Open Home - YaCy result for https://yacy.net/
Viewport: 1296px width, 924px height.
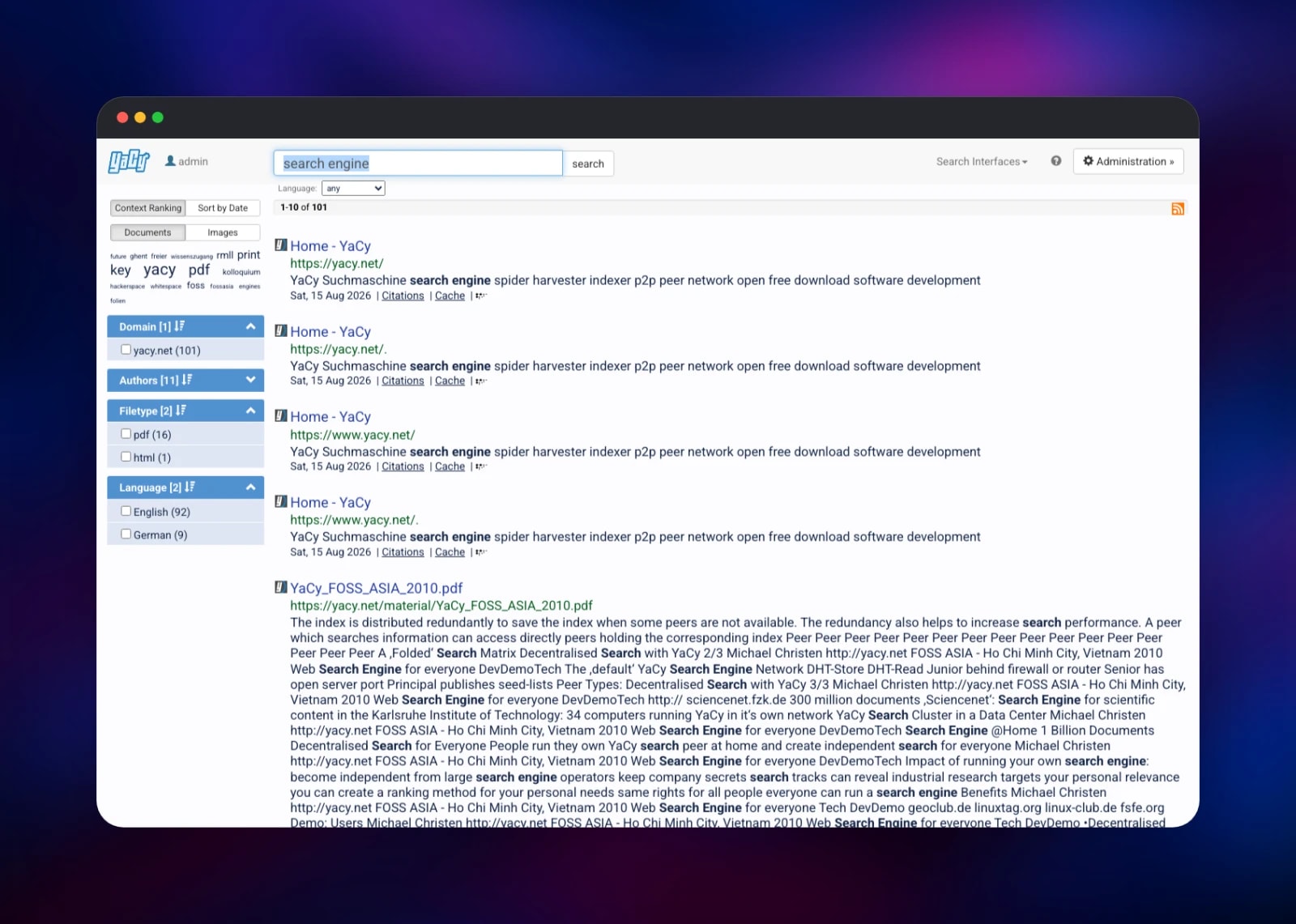click(x=330, y=246)
